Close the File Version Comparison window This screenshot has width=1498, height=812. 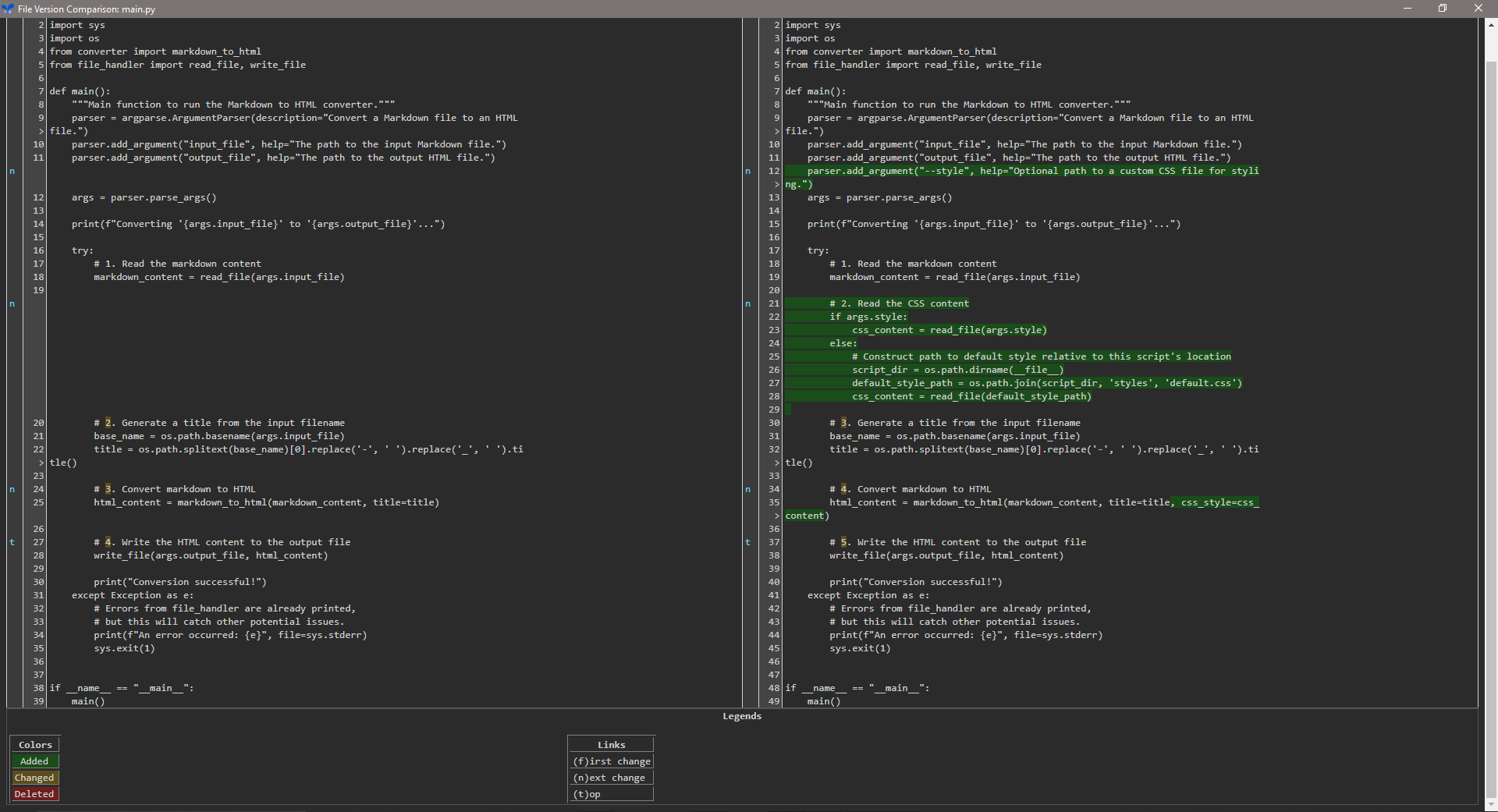tap(1478, 9)
